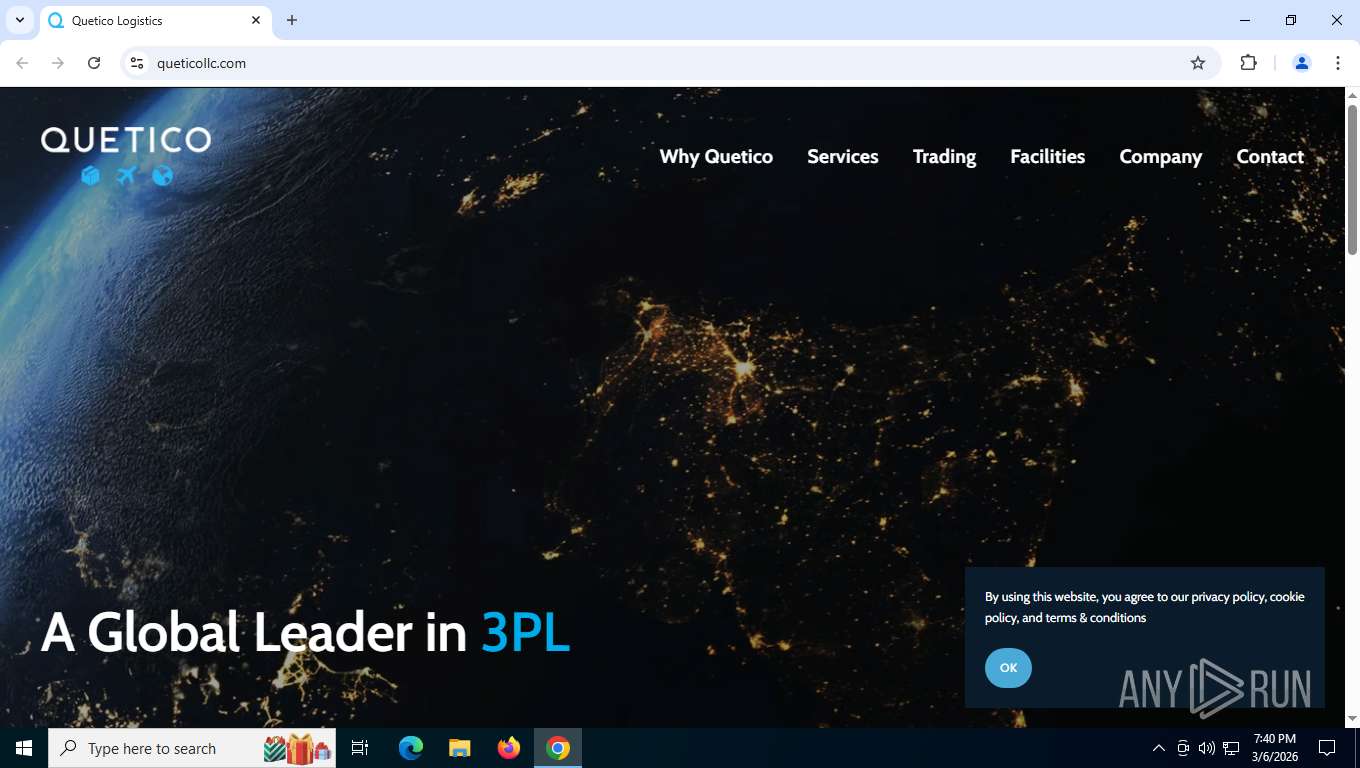Click cookie notice privacy policy text
The width and height of the screenshot is (1360, 768).
tap(1228, 597)
